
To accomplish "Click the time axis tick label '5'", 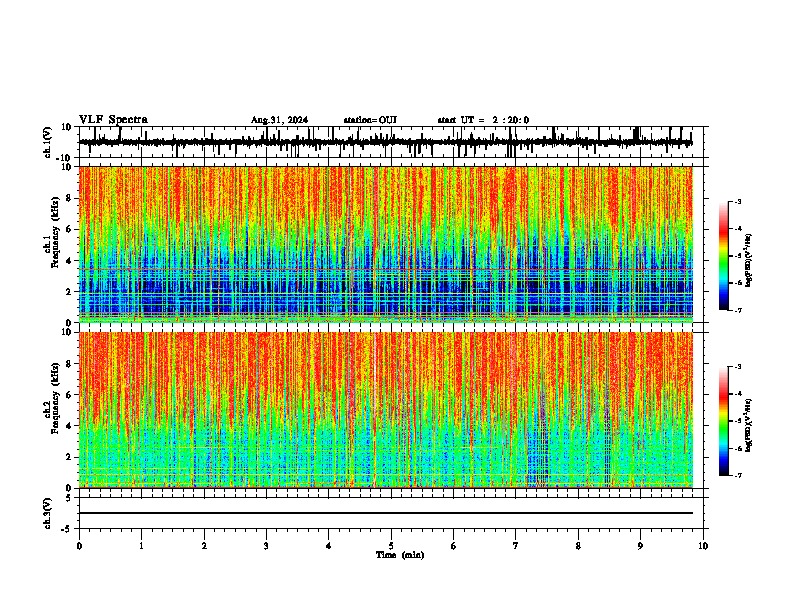I will tap(391, 546).
